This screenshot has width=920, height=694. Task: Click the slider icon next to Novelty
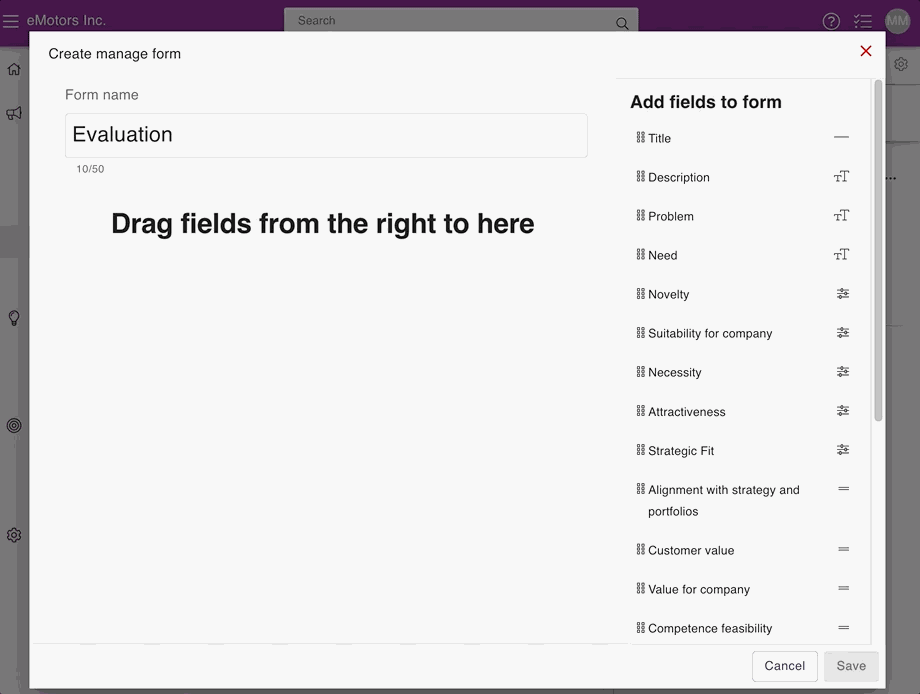tap(843, 294)
